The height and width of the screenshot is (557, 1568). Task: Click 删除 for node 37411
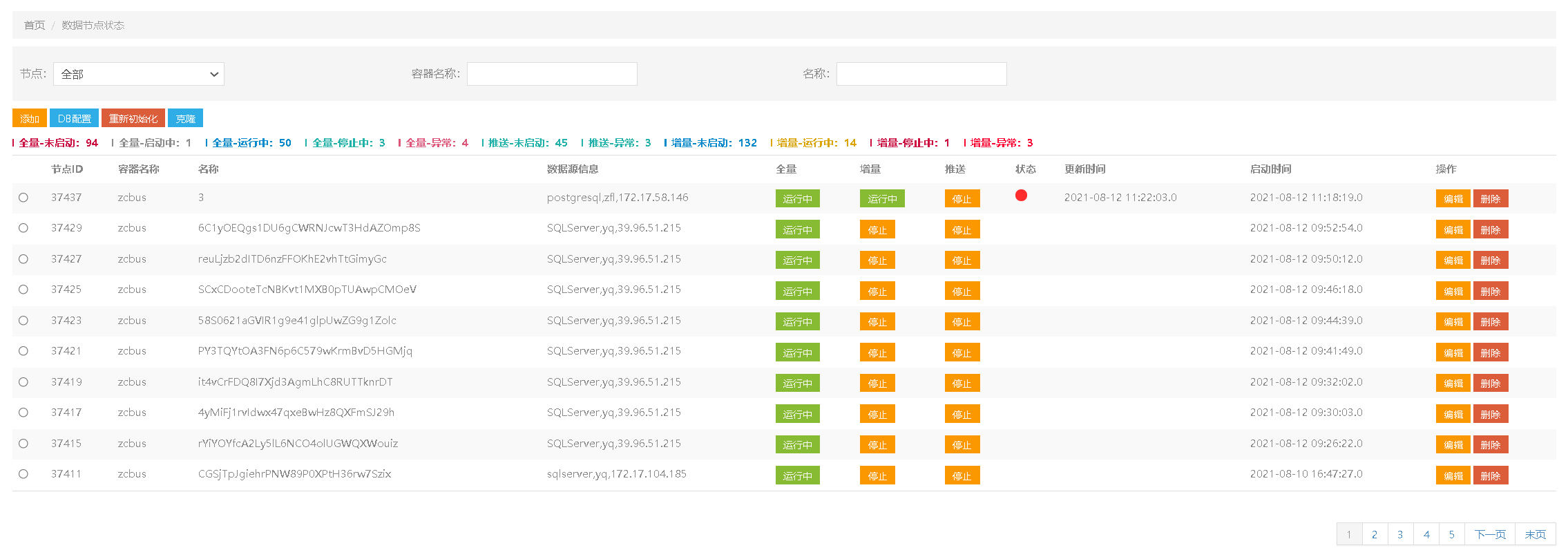click(x=1491, y=475)
